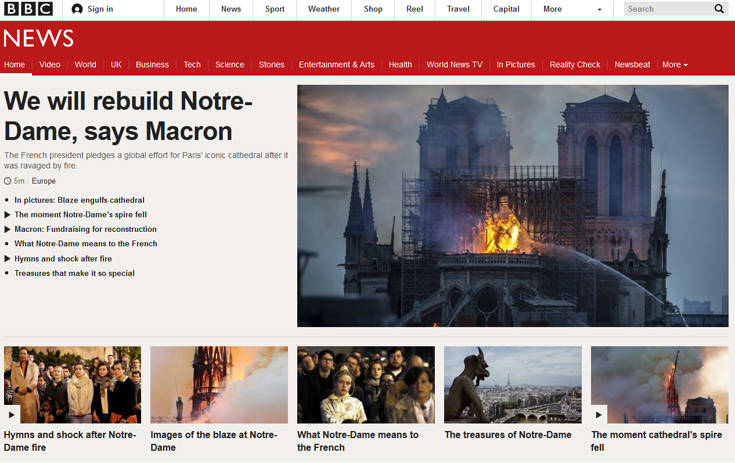Click the play icon on cathedral's spire thumbnail
Viewport: 735px width, 463px height.
pos(600,414)
